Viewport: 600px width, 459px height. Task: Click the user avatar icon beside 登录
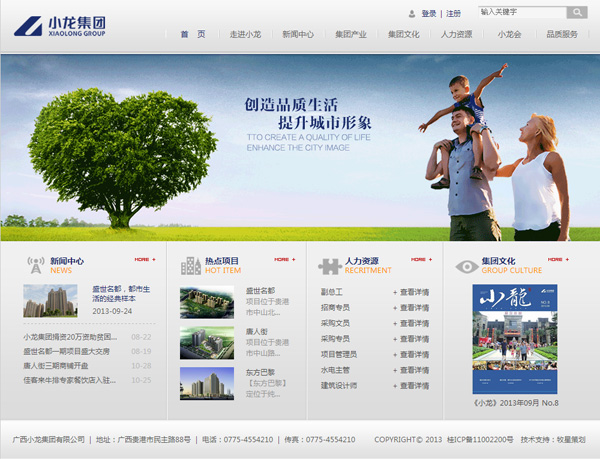click(x=412, y=14)
